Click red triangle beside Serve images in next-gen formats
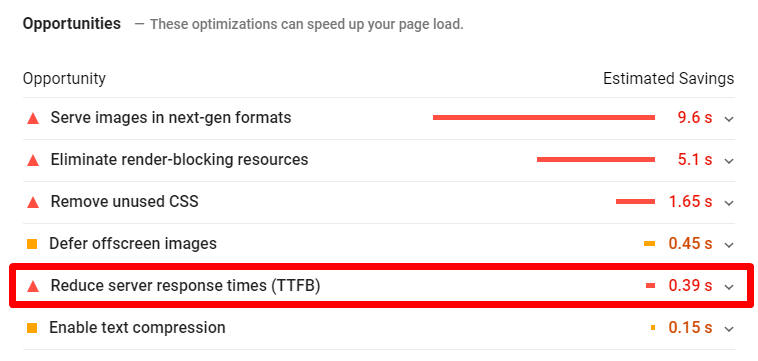The image size is (758, 361). click(x=33, y=118)
